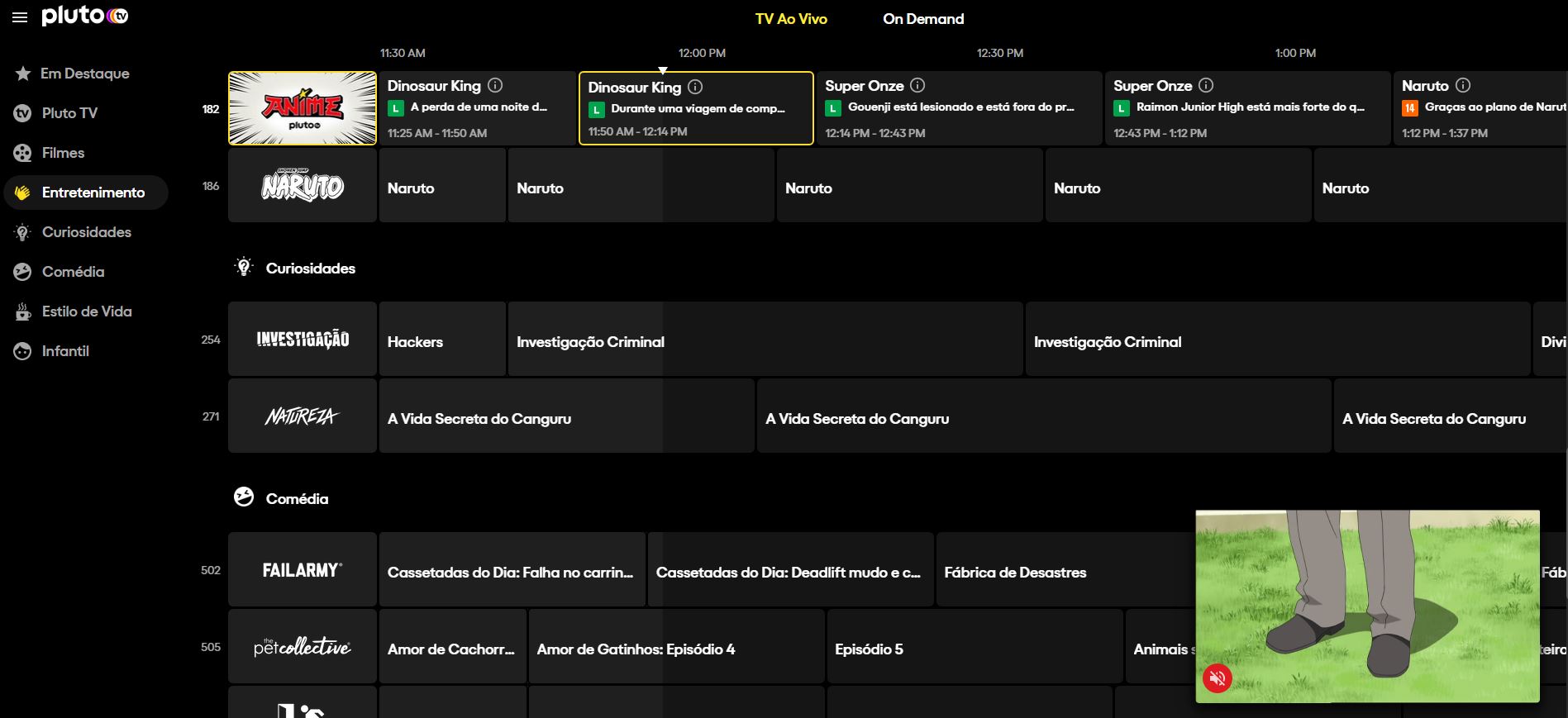Open Natureza channel logo
Viewport: 1568px width, 718px height.
tap(303, 416)
